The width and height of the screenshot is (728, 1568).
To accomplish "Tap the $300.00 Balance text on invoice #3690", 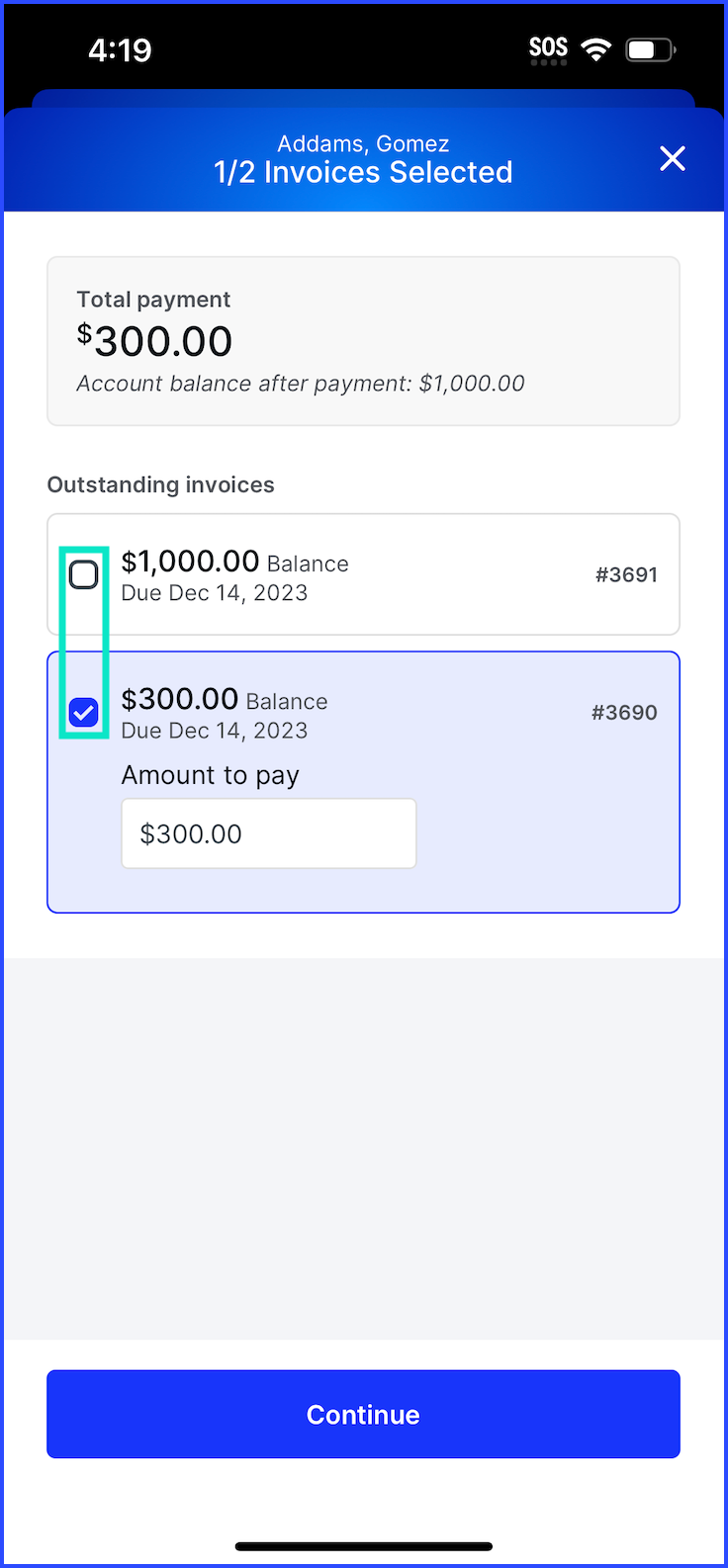I will pyautogui.click(x=225, y=699).
